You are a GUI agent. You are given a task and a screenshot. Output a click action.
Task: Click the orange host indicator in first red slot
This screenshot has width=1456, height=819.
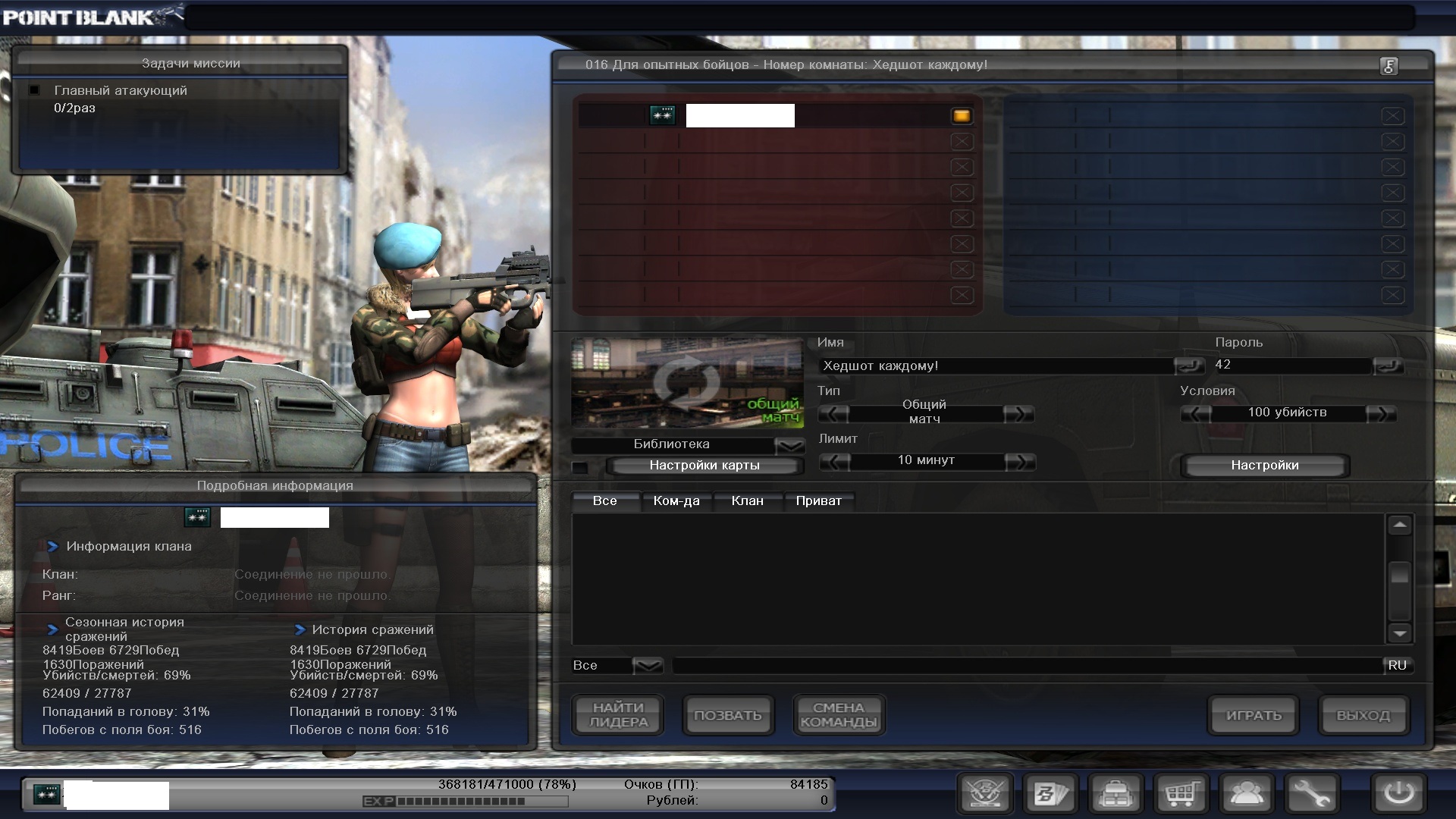(x=962, y=116)
